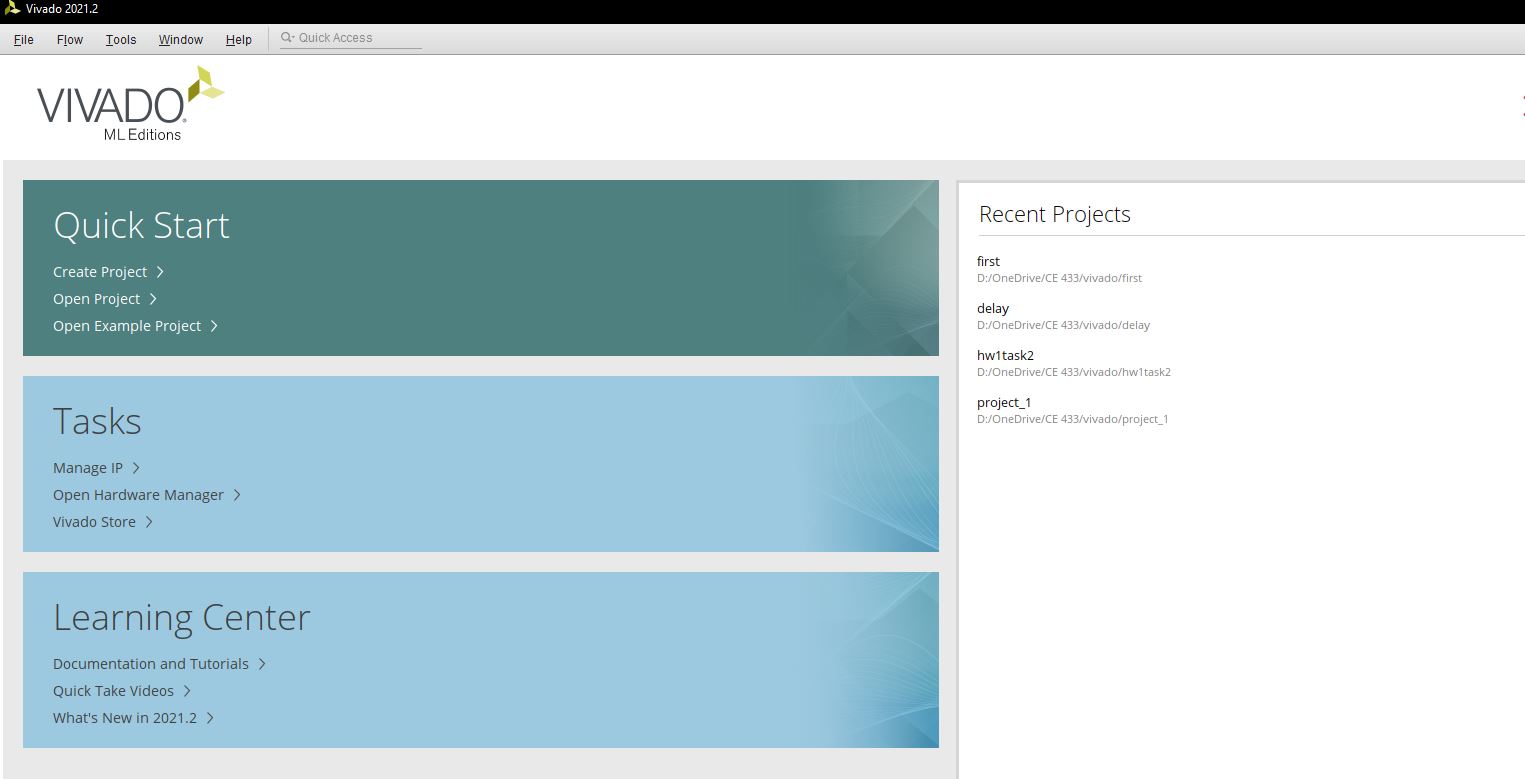Screen dimensions: 1525x779
Task: Click chevron next to Vivado Store
Action: coord(149,522)
